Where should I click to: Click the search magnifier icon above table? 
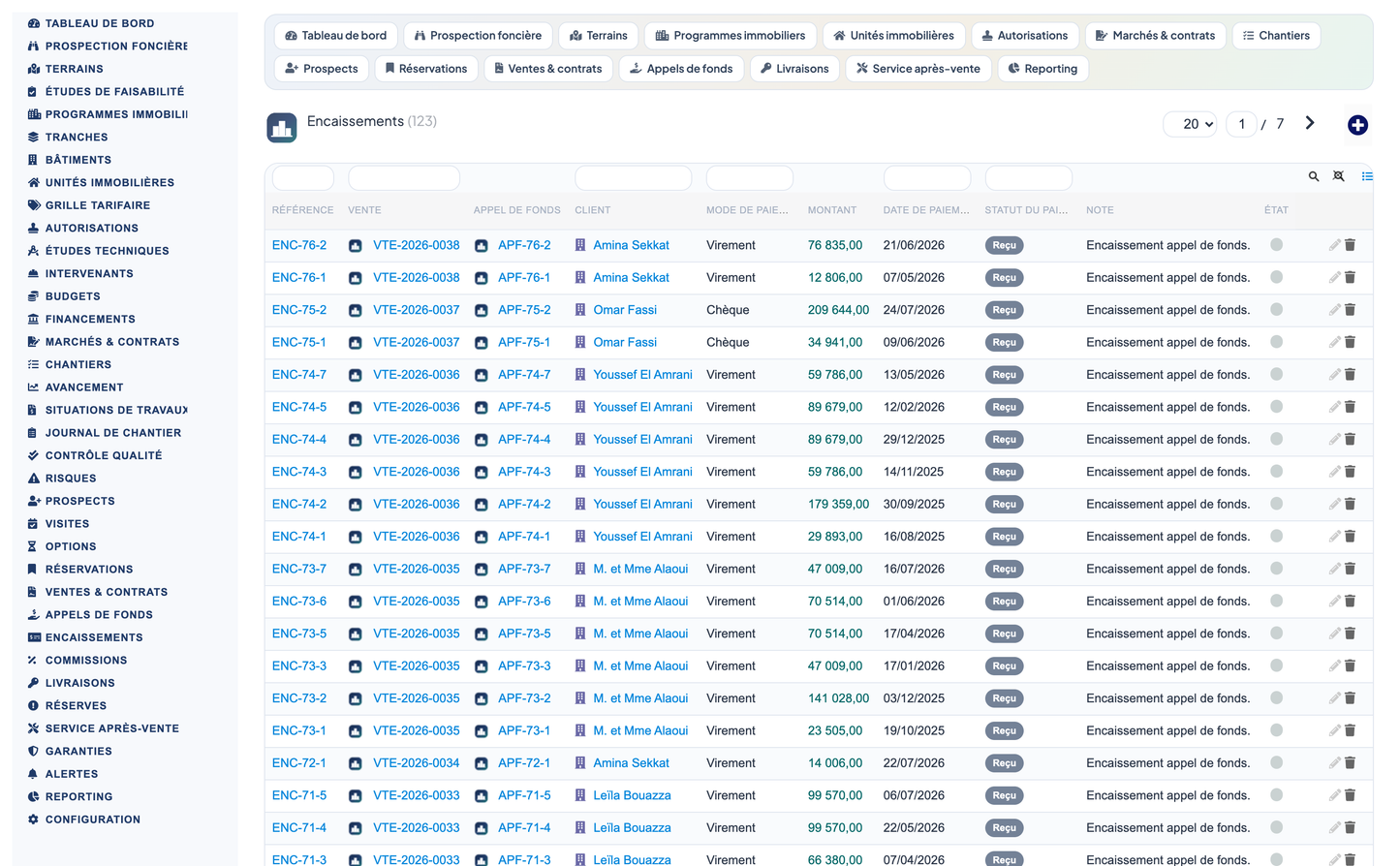click(1314, 176)
